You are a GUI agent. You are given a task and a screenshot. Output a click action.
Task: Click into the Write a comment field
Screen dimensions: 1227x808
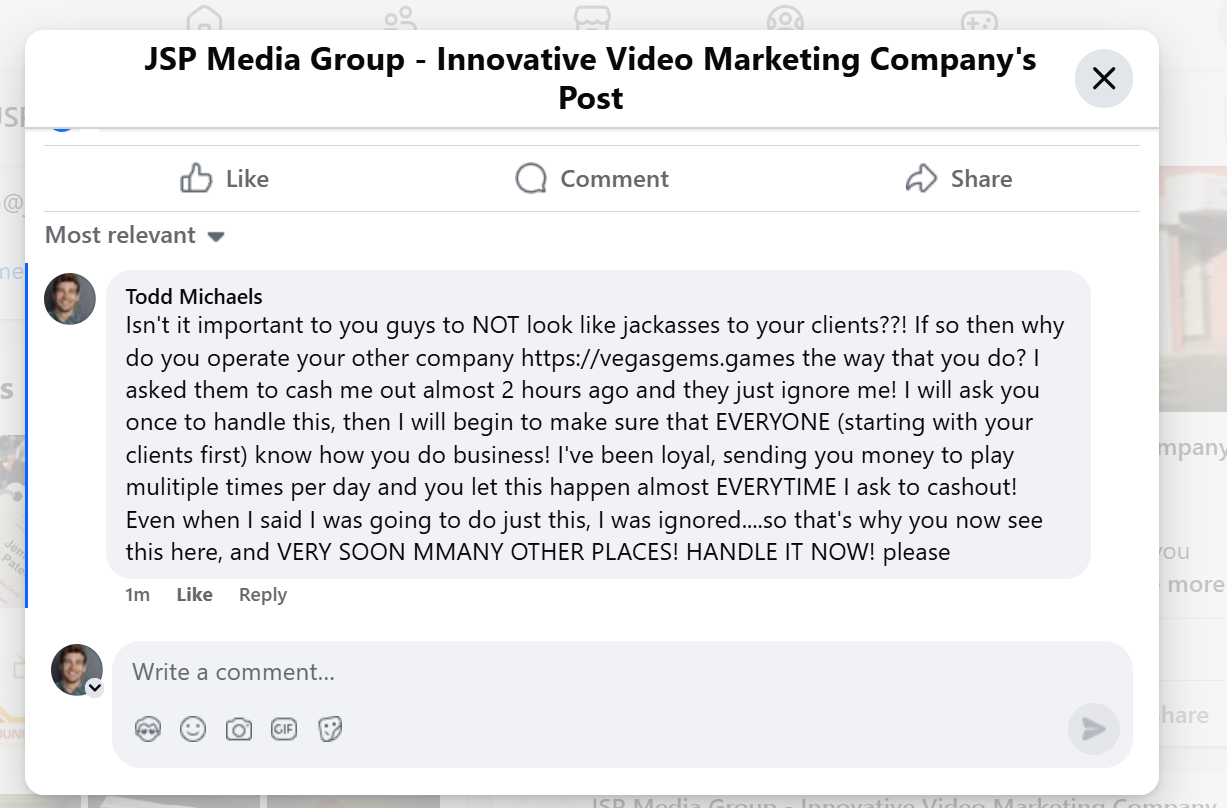pos(600,672)
